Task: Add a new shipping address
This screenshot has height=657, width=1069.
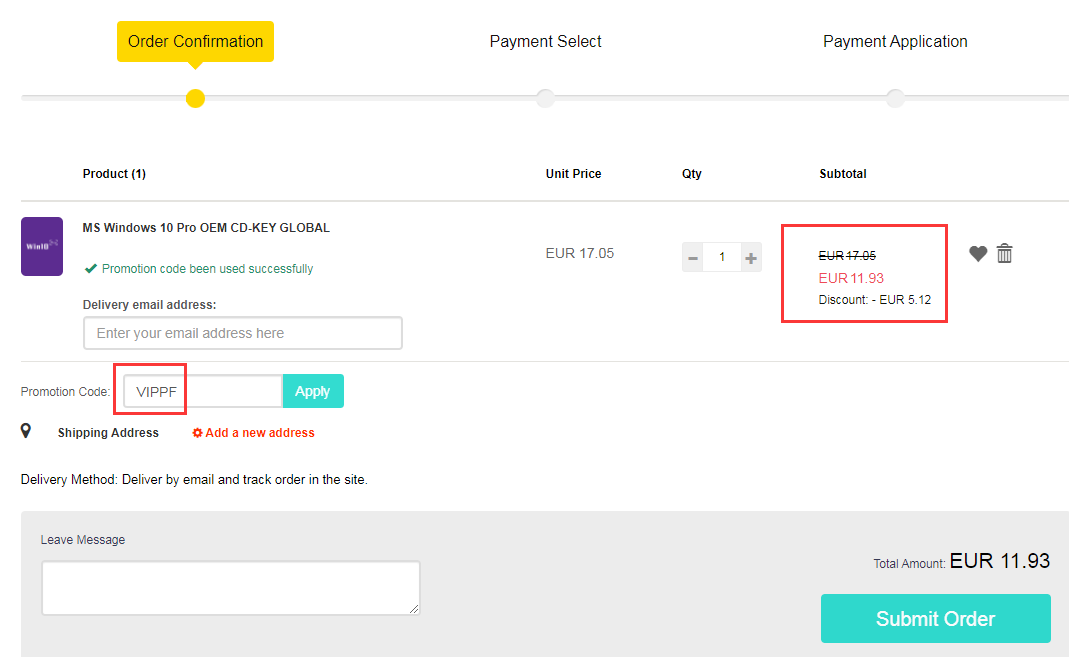Action: [x=254, y=433]
